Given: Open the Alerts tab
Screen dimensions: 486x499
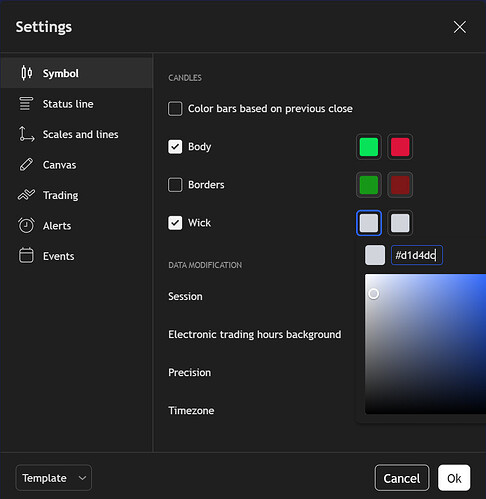Looking at the screenshot, I should point(77,226).
